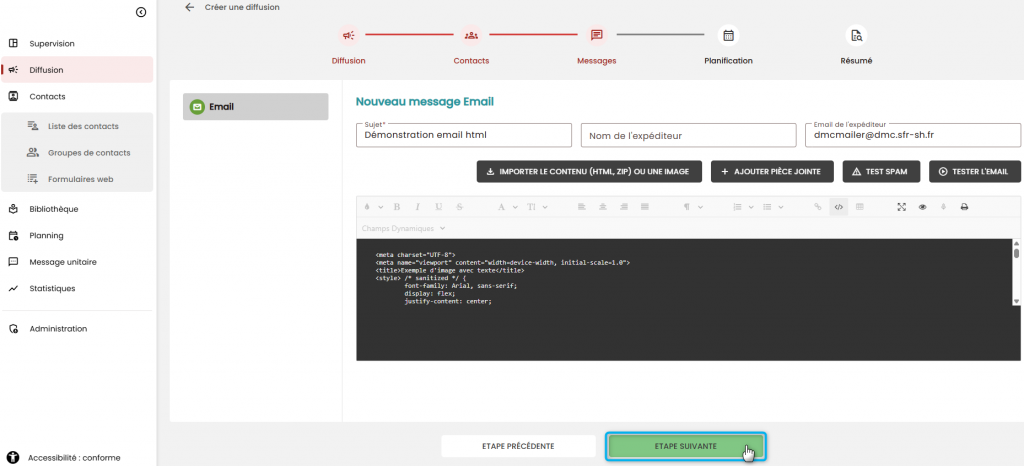Click the microphone icon in the editor toolbar

tap(943, 207)
